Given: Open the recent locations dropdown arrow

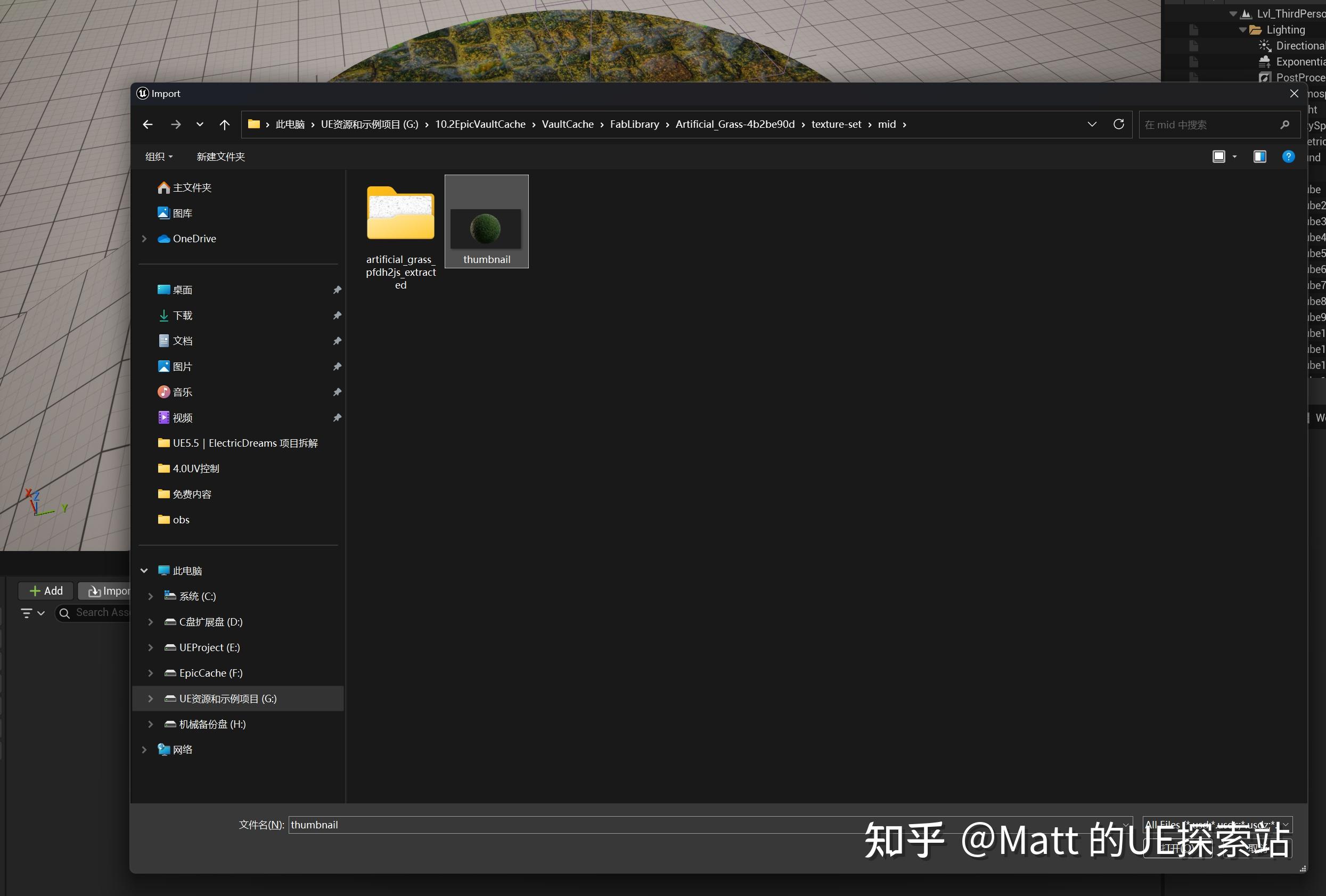Looking at the screenshot, I should 200,125.
